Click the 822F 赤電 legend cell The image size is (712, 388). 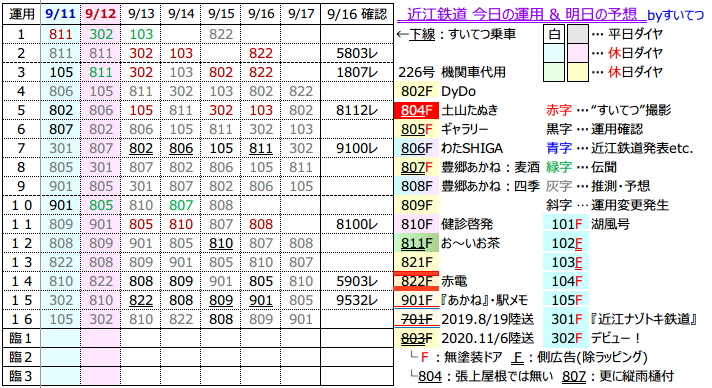coord(416,281)
